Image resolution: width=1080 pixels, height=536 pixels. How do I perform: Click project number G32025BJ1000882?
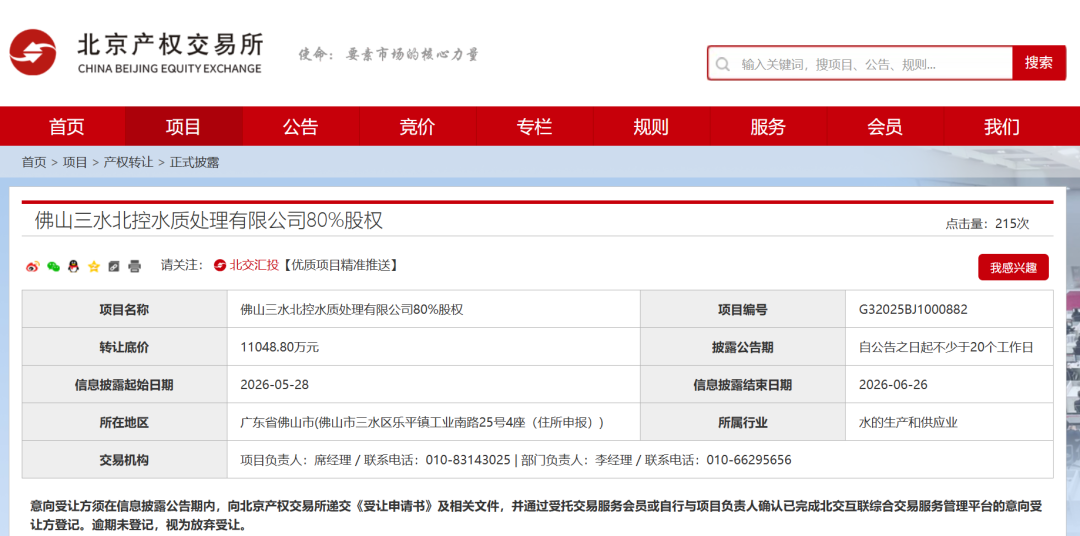(913, 309)
